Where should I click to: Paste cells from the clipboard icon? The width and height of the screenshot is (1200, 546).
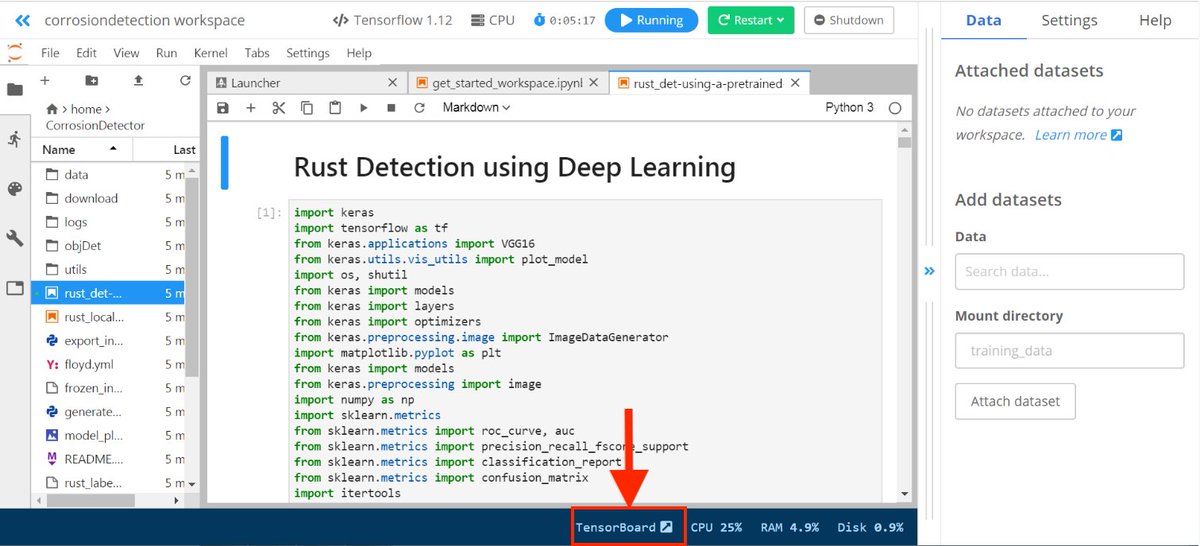point(335,108)
